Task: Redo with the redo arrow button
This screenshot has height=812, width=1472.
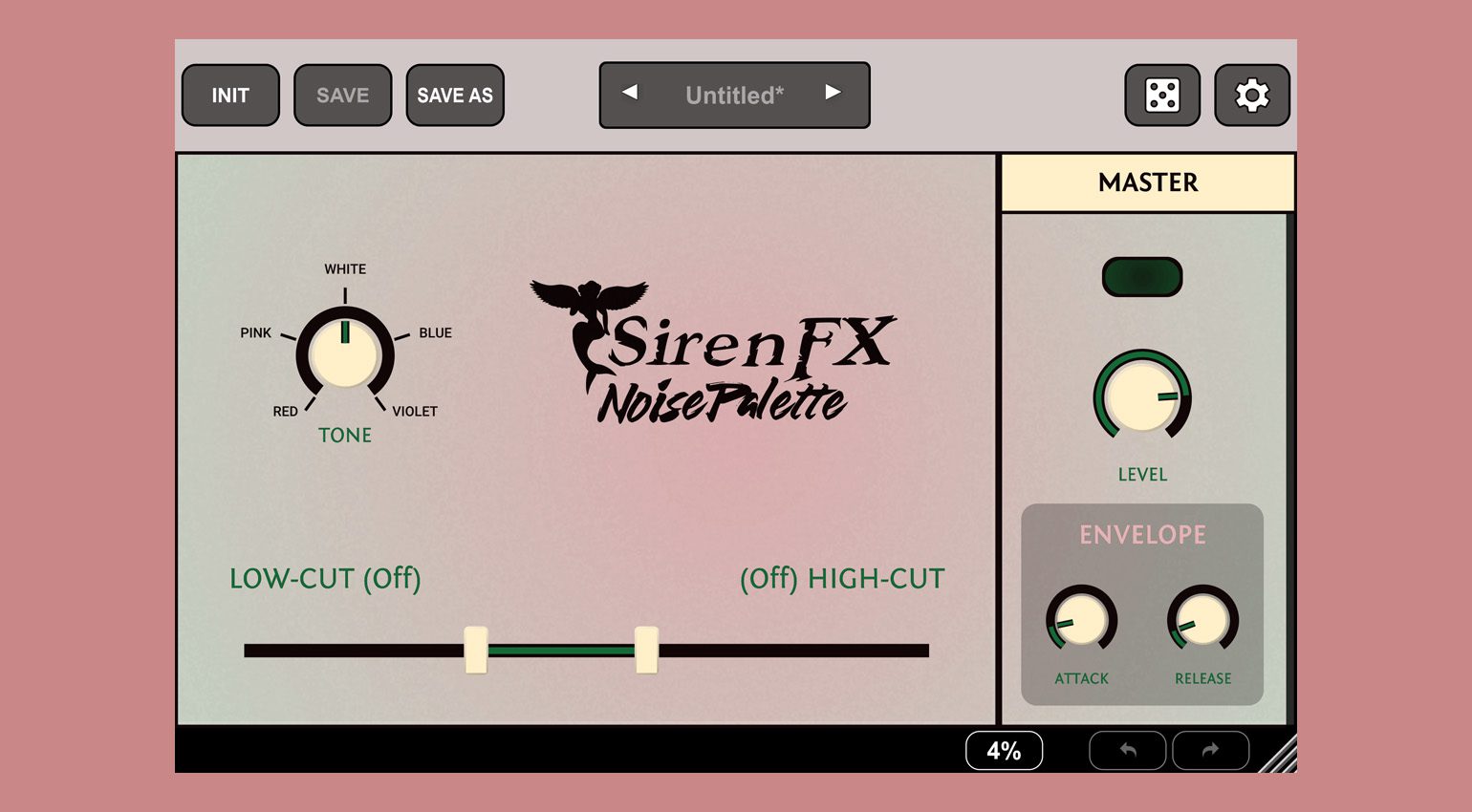Action: [x=1210, y=751]
